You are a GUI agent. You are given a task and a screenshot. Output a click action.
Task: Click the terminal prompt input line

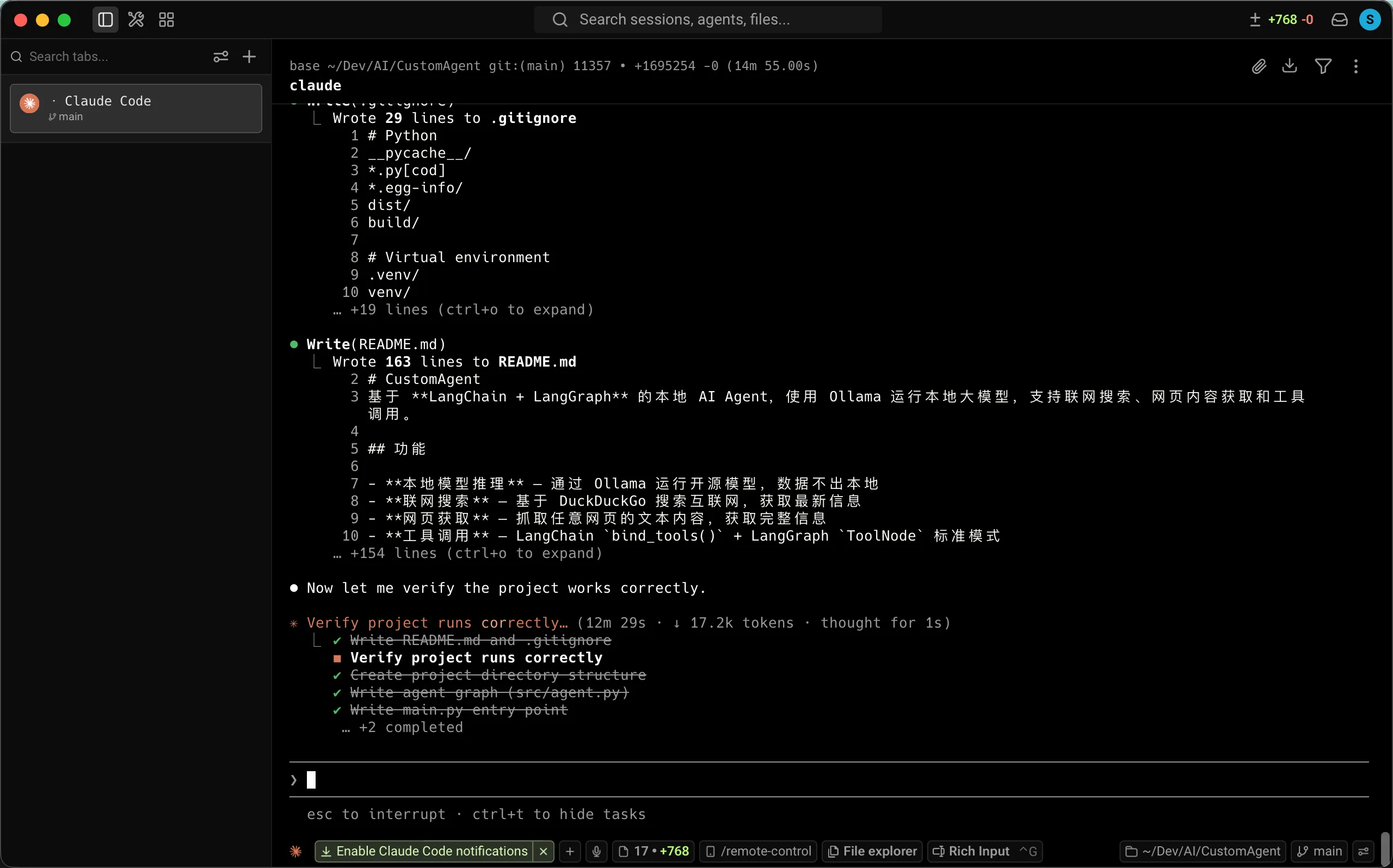(x=829, y=779)
